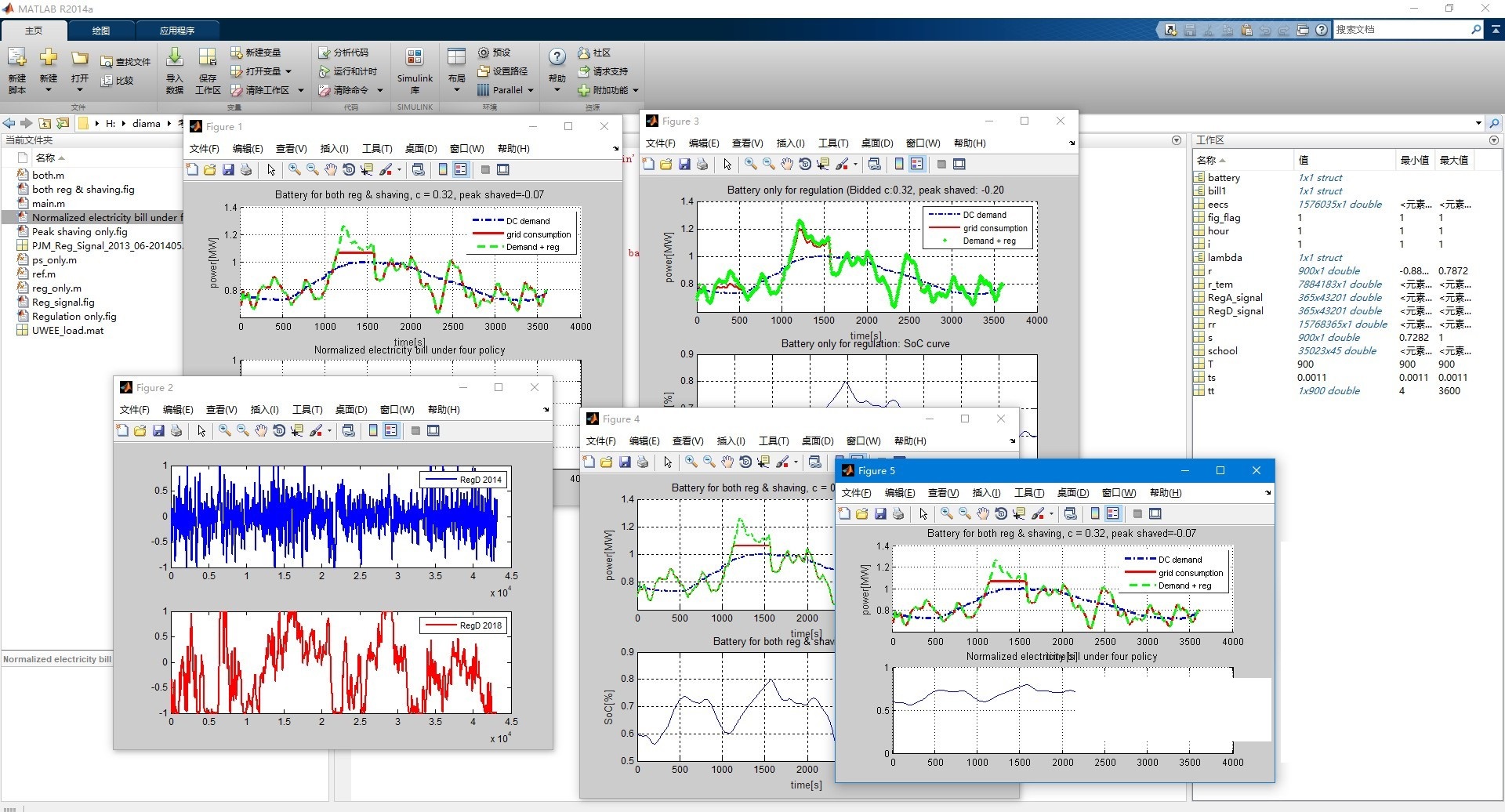Expand the New (新建) dropdown arrow
The height and width of the screenshot is (812, 1505).
tap(49, 90)
